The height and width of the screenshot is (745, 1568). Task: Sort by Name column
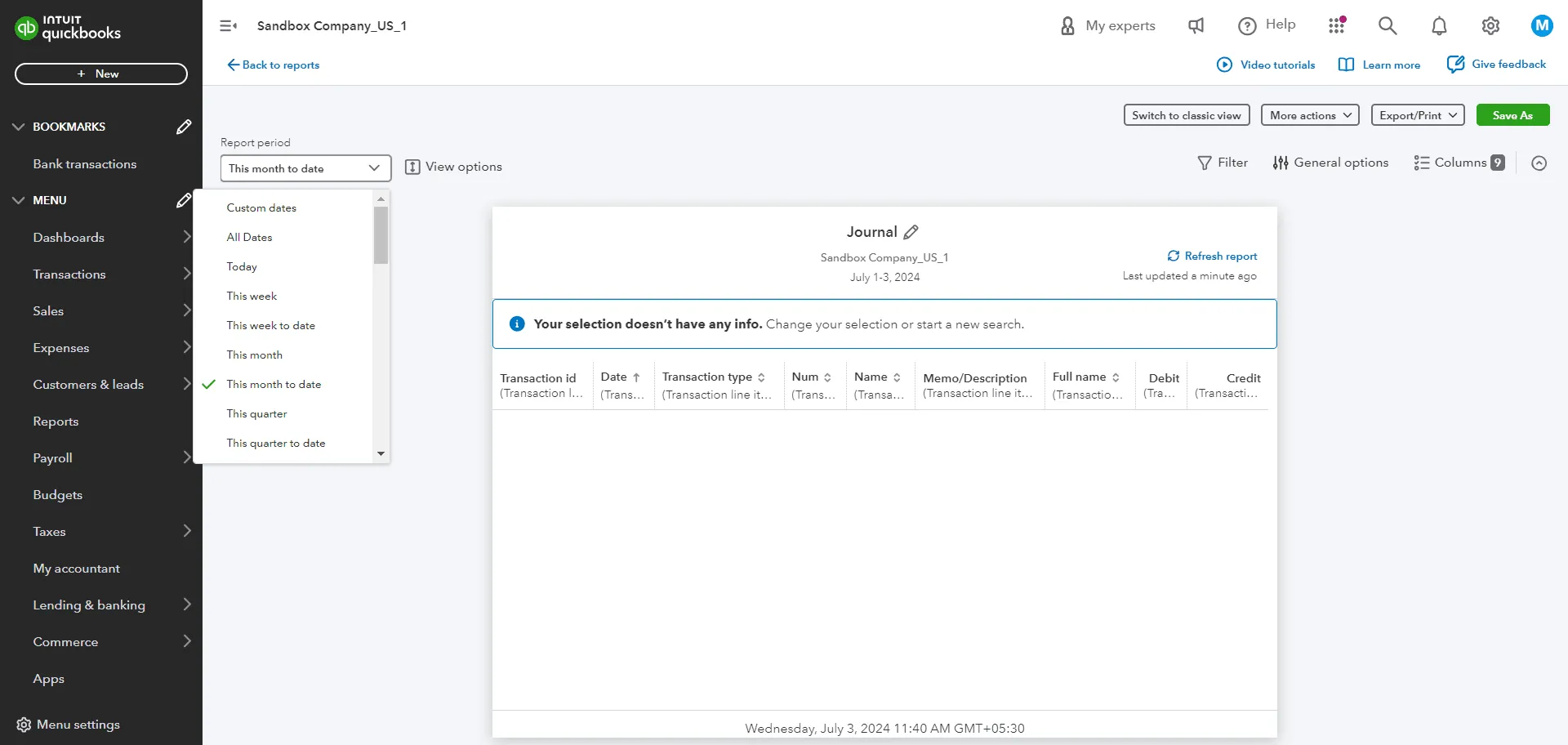(x=897, y=377)
